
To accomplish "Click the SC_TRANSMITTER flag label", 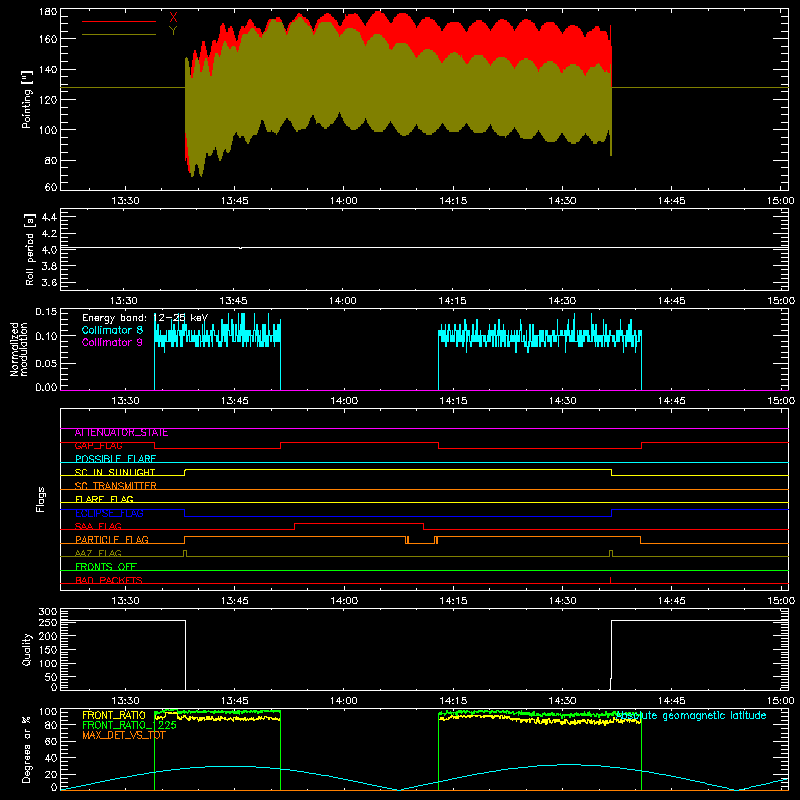I will coord(116,486).
